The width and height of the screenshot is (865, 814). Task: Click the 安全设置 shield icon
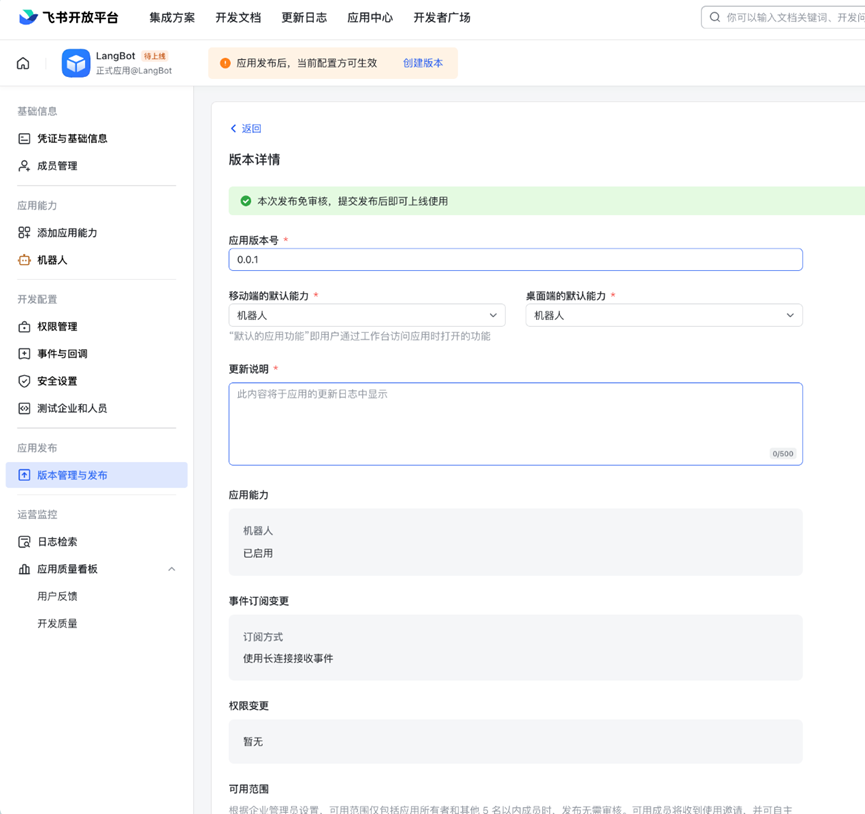(x=24, y=381)
